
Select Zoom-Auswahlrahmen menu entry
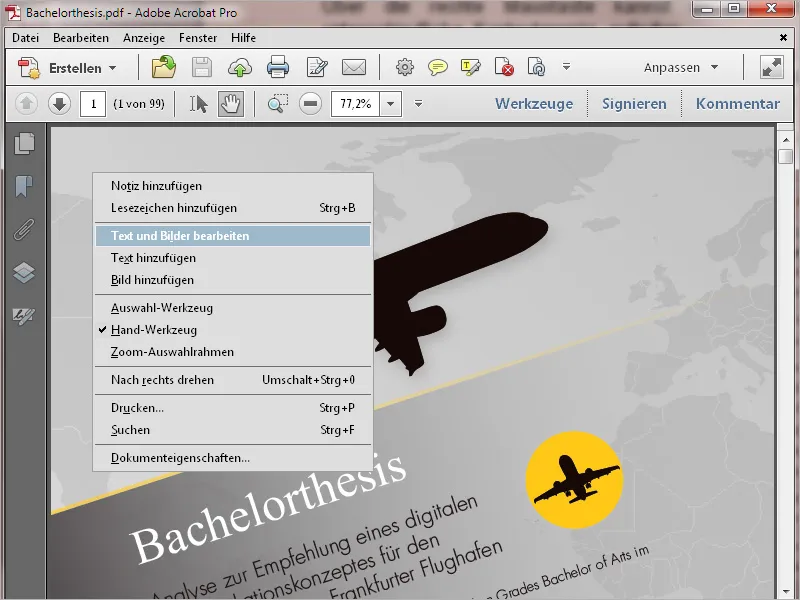click(x=233, y=352)
